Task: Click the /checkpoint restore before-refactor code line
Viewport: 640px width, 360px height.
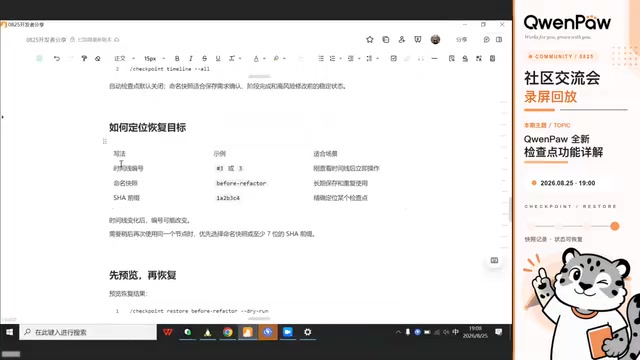Action: 199,311
